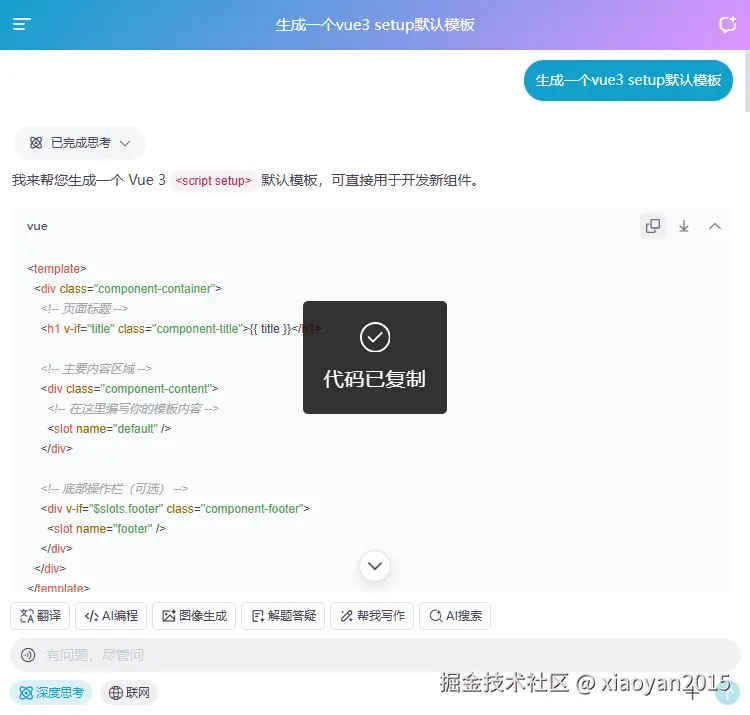Start a new chat via header icon
Image resolution: width=750 pixels, height=715 pixels.
pyautogui.click(x=728, y=24)
